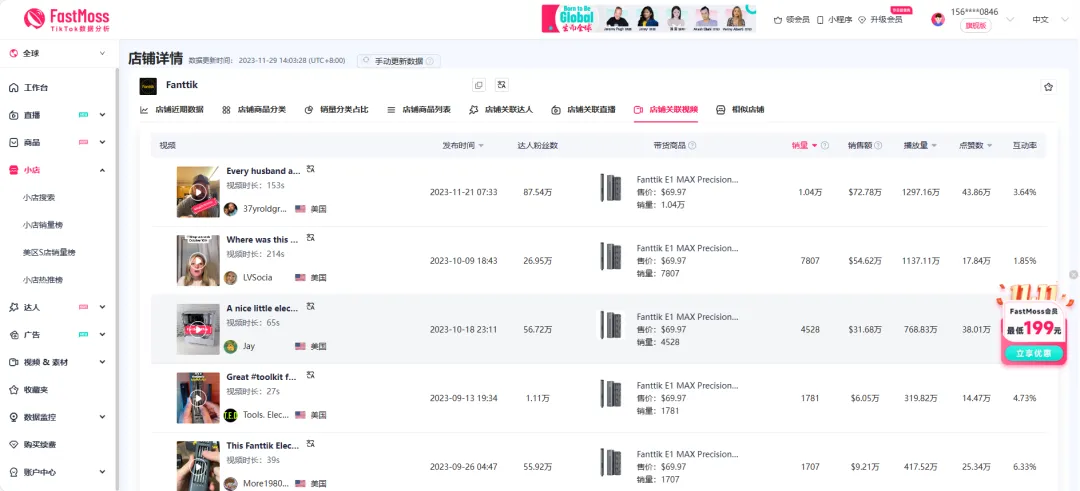
Task: Click the 收藏夹 star icon in sidebar
Action: click(x=13, y=390)
